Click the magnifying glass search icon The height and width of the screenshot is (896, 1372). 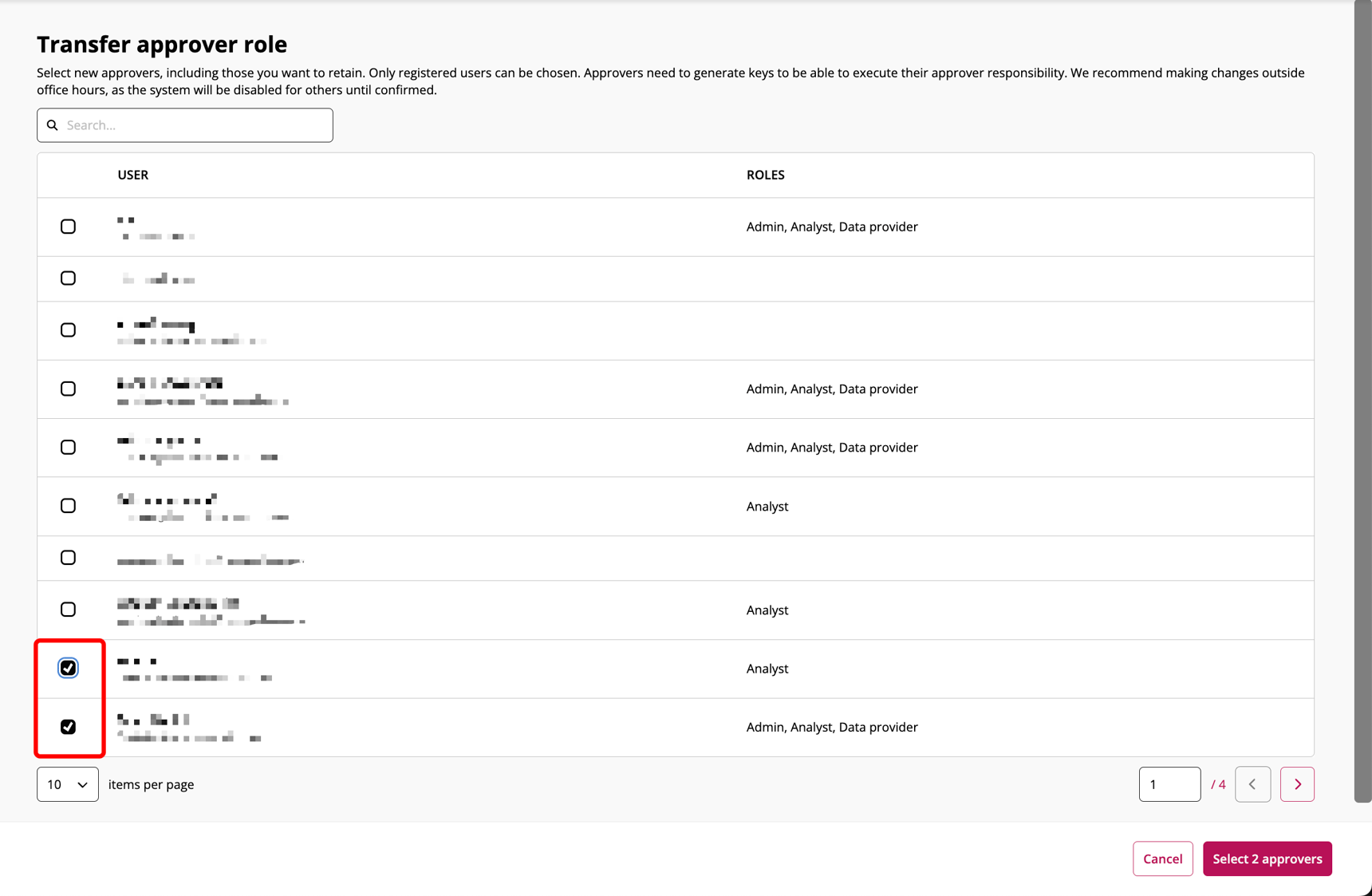(53, 125)
